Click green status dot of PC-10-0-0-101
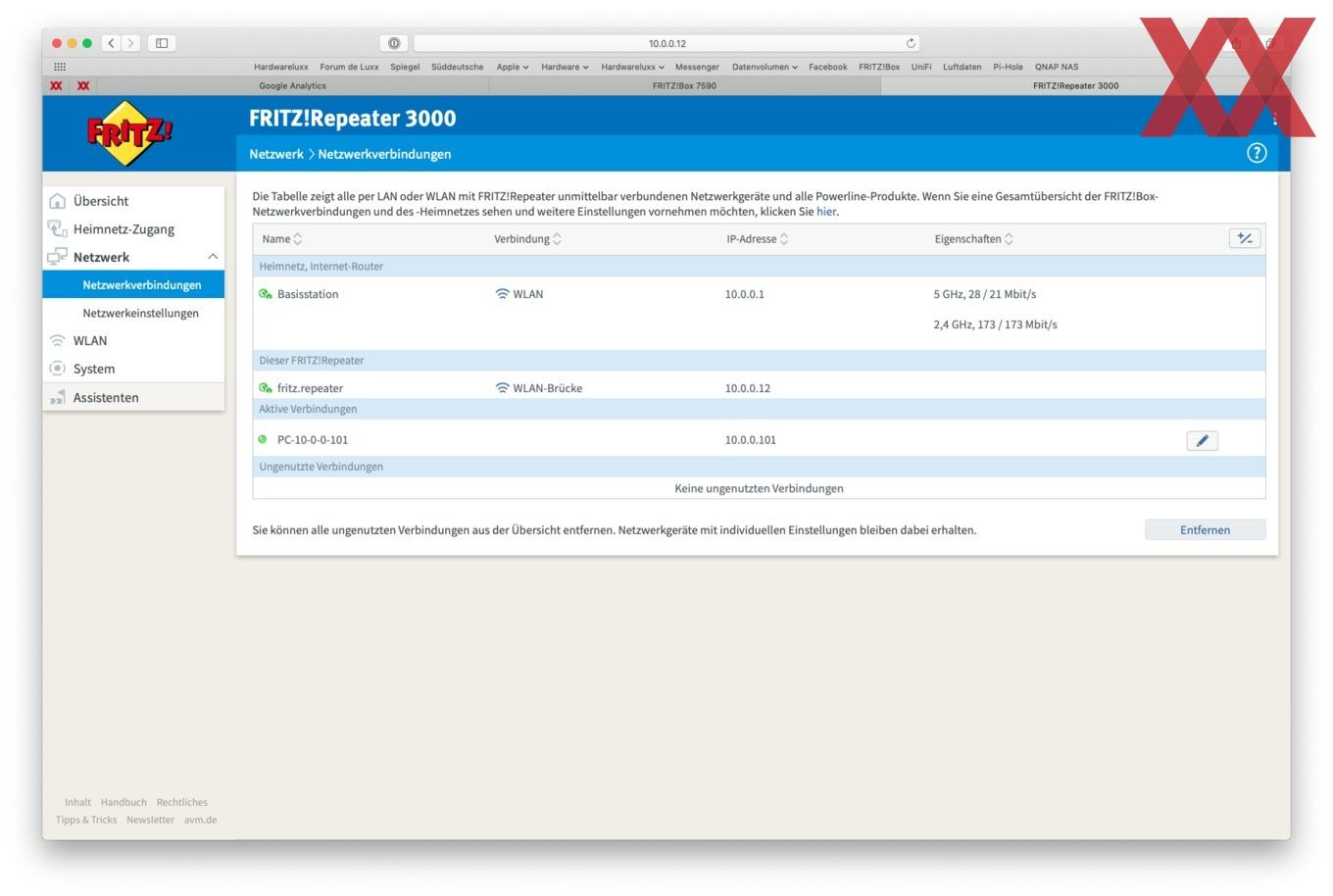The image size is (1333, 896). (x=262, y=439)
